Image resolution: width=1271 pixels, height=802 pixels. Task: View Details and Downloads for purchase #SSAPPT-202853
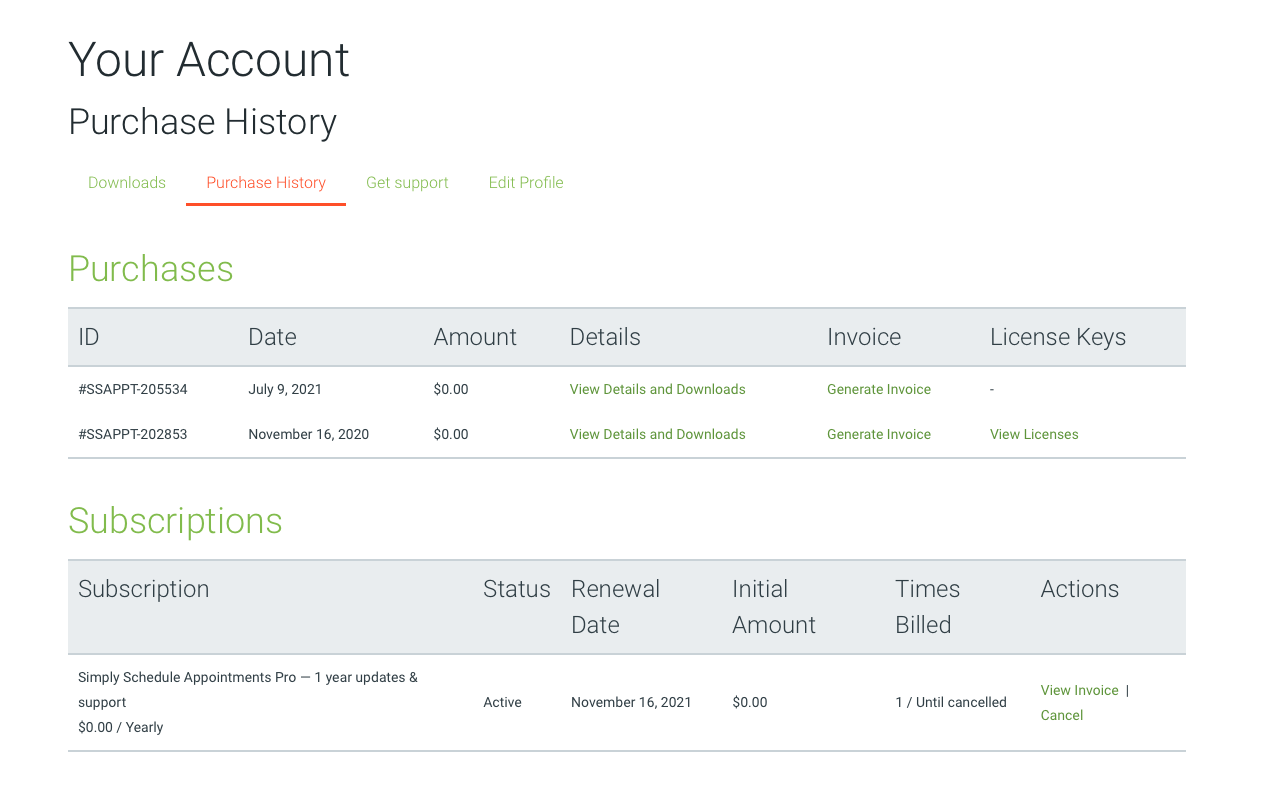click(657, 434)
